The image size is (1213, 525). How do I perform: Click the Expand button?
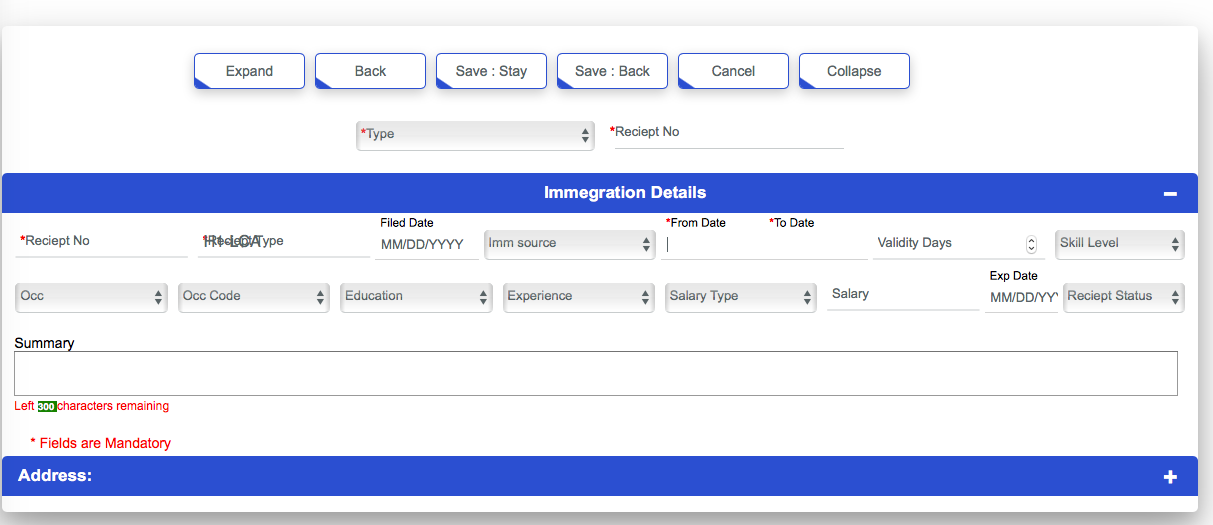point(249,71)
